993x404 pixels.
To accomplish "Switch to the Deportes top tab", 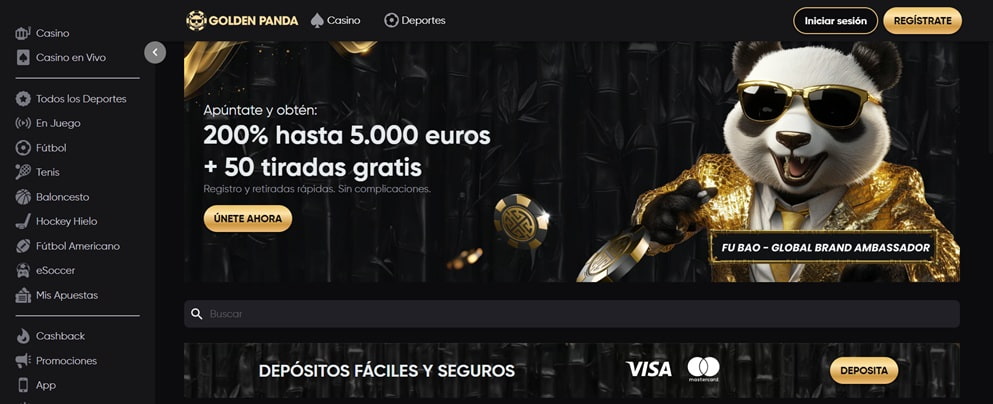I will pos(415,20).
